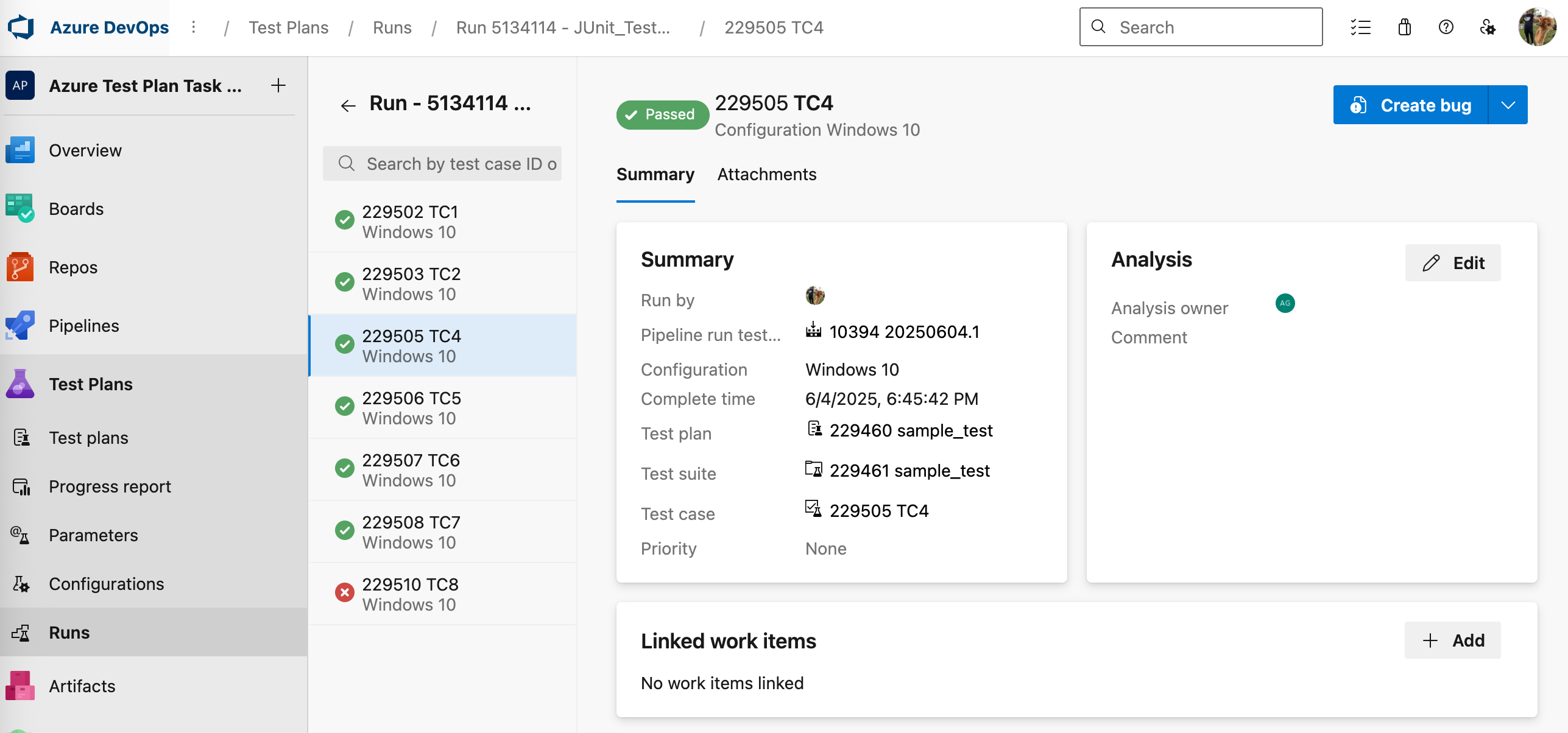
Task: Switch to the Attachments tab
Action: [x=766, y=175]
